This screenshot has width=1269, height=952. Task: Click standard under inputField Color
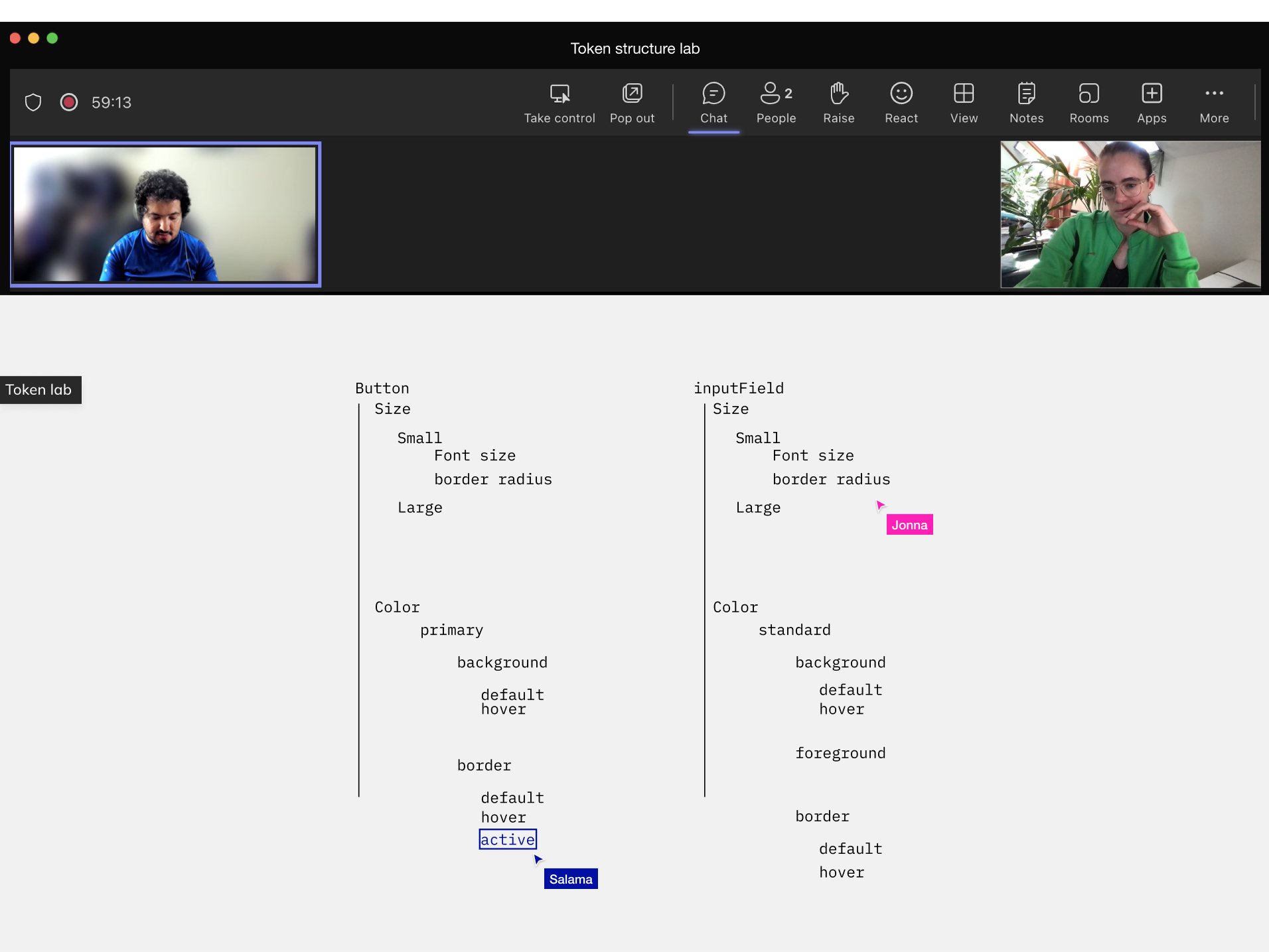click(794, 630)
